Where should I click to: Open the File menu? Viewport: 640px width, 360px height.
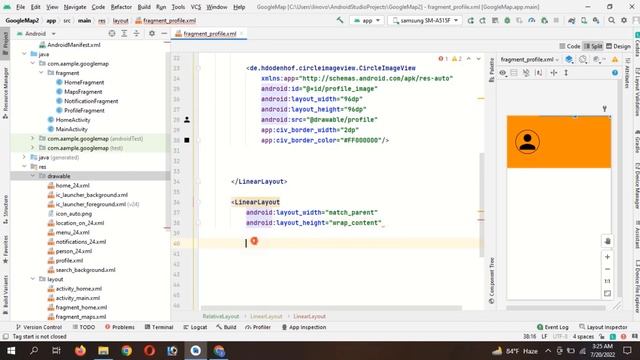pyautogui.click(x=20, y=7)
